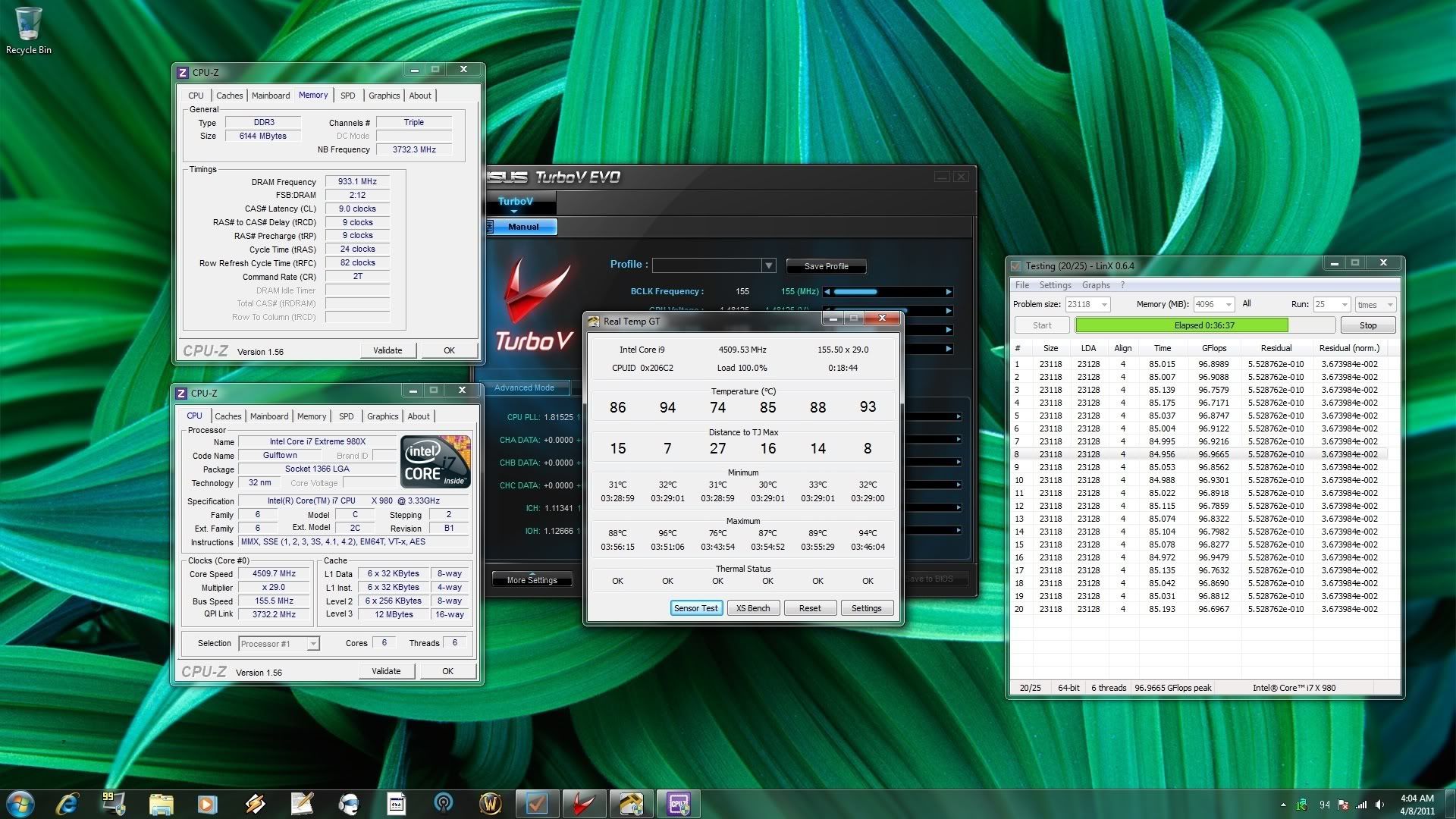Click the green K tray icon
Viewport: 1456px width, 819px height.
click(1302, 805)
